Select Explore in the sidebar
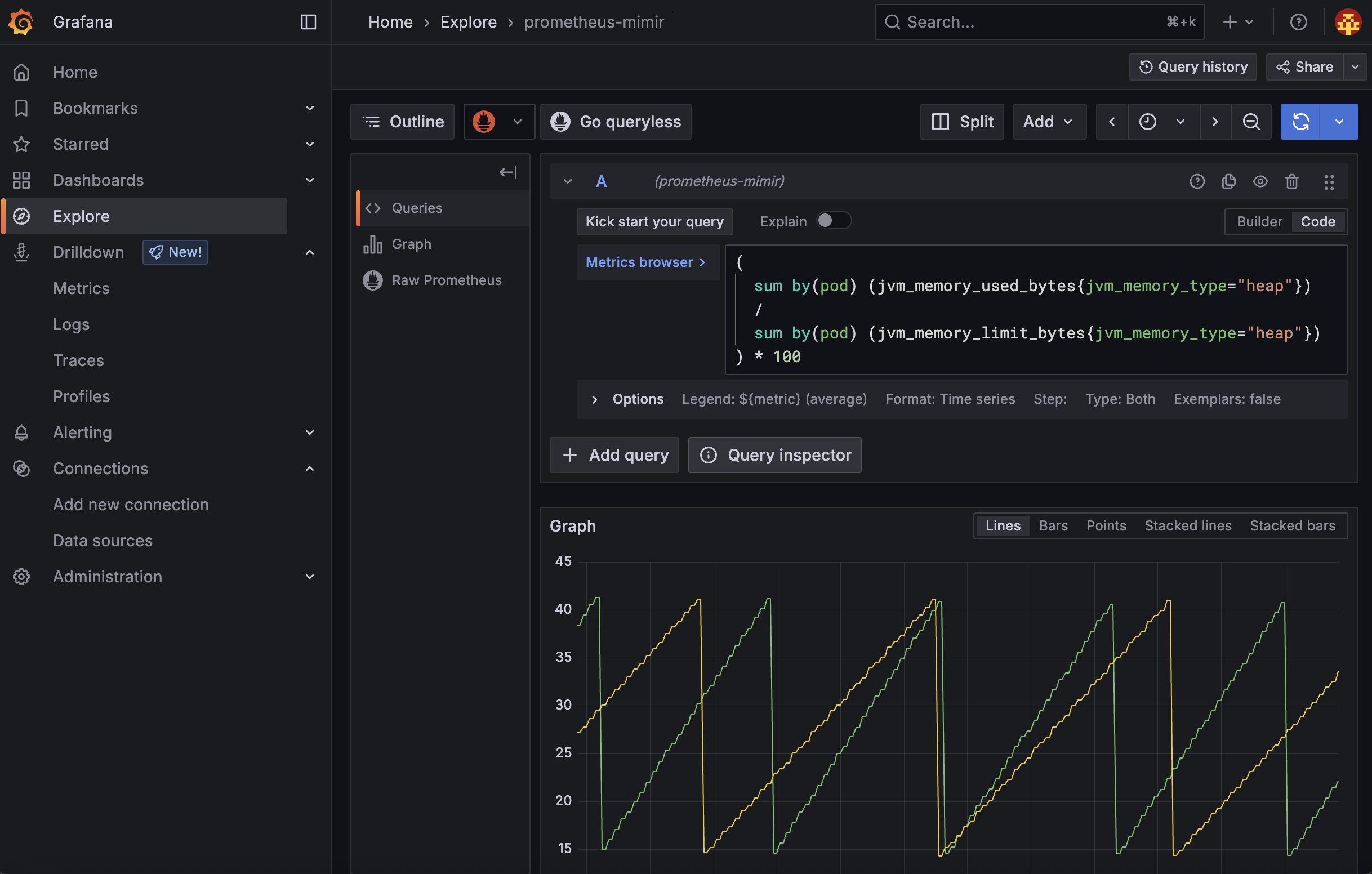 click(x=145, y=216)
